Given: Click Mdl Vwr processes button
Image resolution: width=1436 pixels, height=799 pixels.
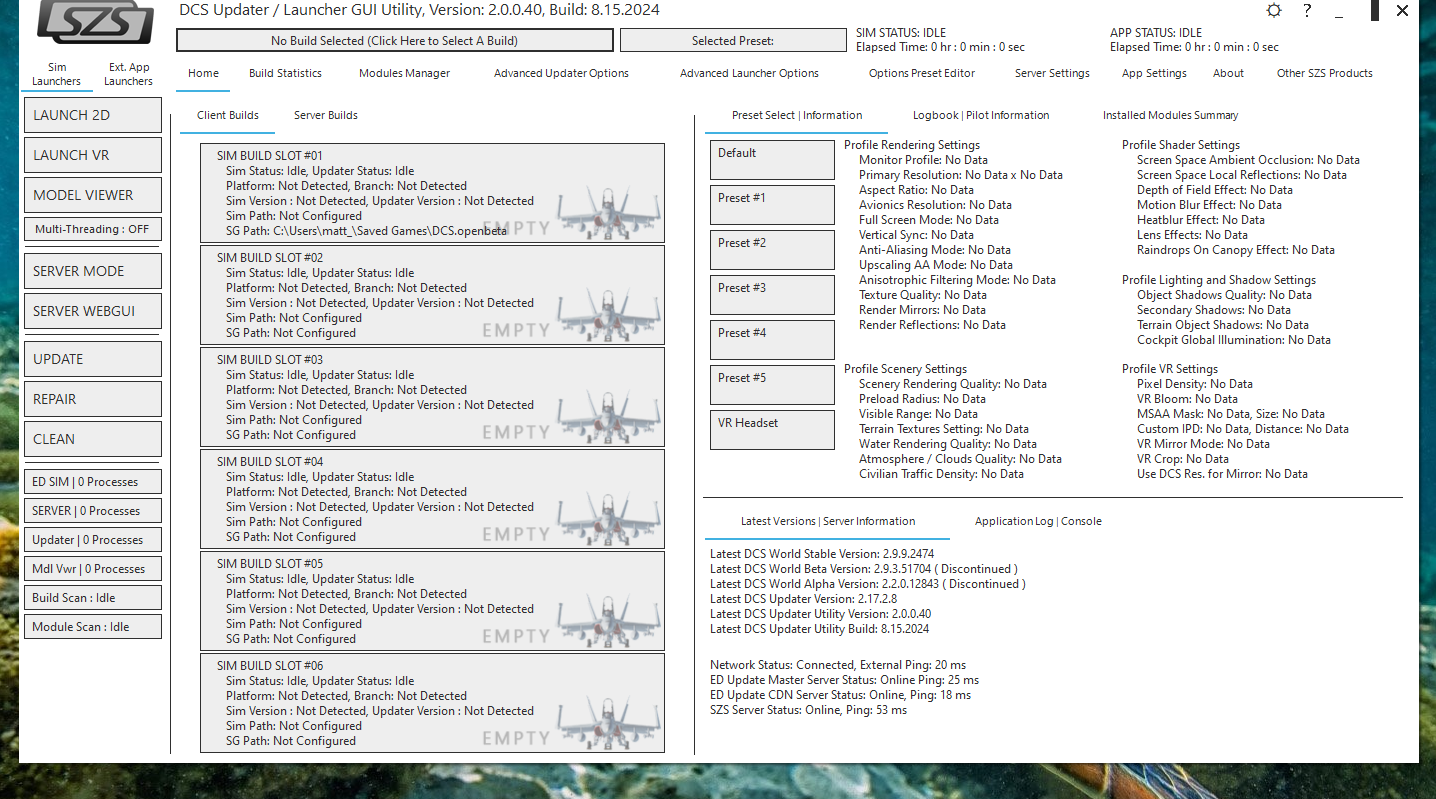Looking at the screenshot, I should pyautogui.click(x=92, y=569).
